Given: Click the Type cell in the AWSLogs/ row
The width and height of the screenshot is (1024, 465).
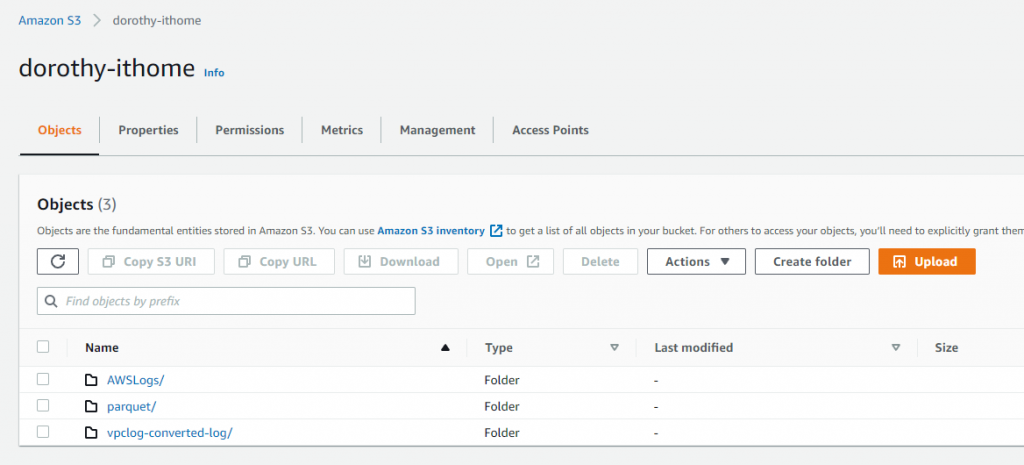Looking at the screenshot, I should [x=502, y=380].
